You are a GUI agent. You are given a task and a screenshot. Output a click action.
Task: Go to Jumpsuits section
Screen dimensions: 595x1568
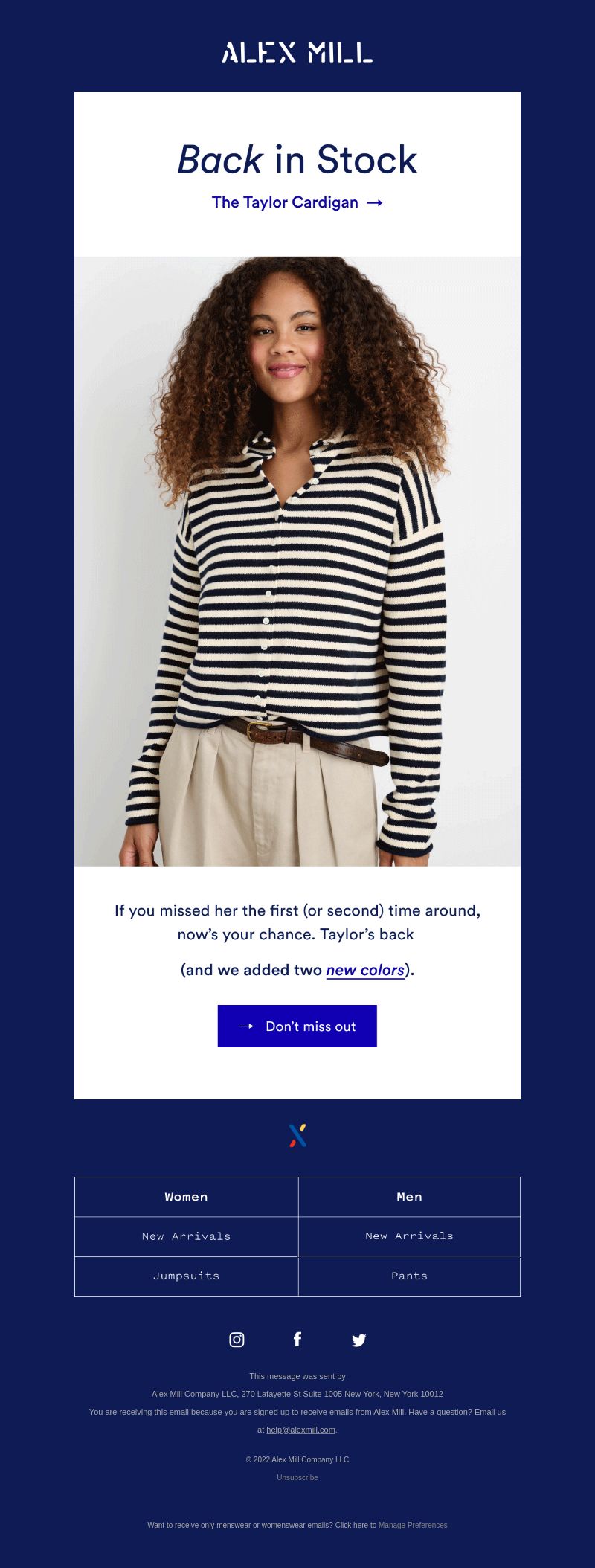coord(187,1276)
